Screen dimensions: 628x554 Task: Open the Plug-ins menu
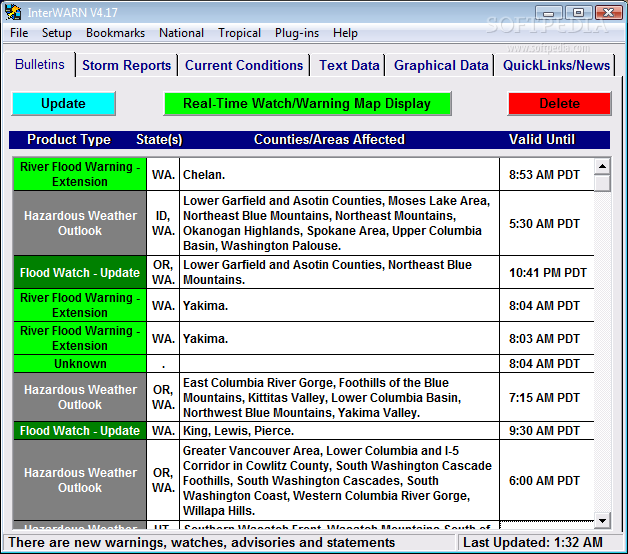coord(297,33)
